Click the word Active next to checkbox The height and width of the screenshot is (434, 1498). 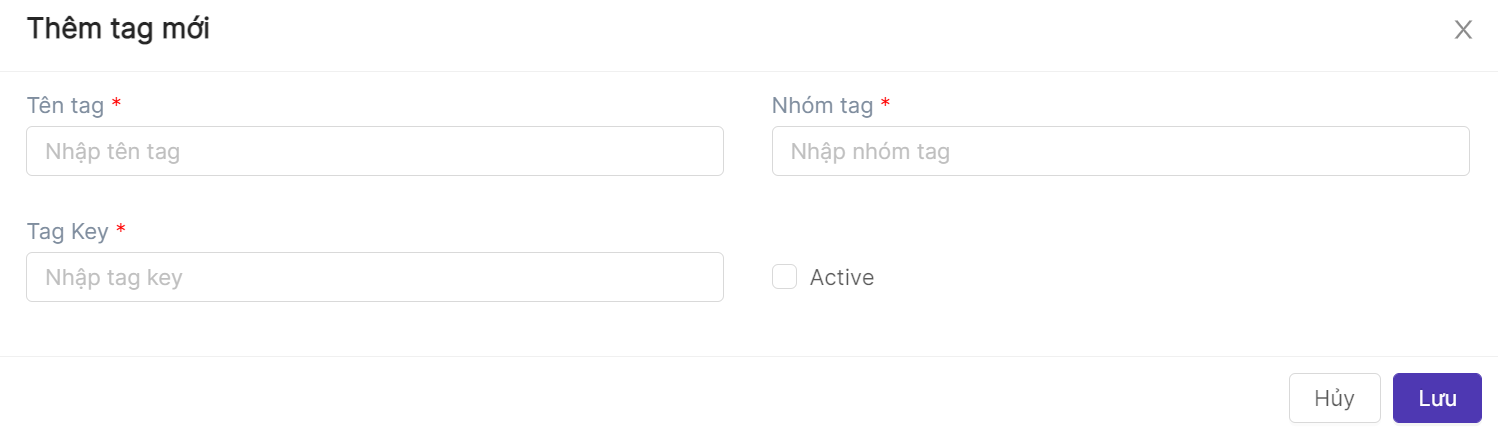(x=842, y=278)
